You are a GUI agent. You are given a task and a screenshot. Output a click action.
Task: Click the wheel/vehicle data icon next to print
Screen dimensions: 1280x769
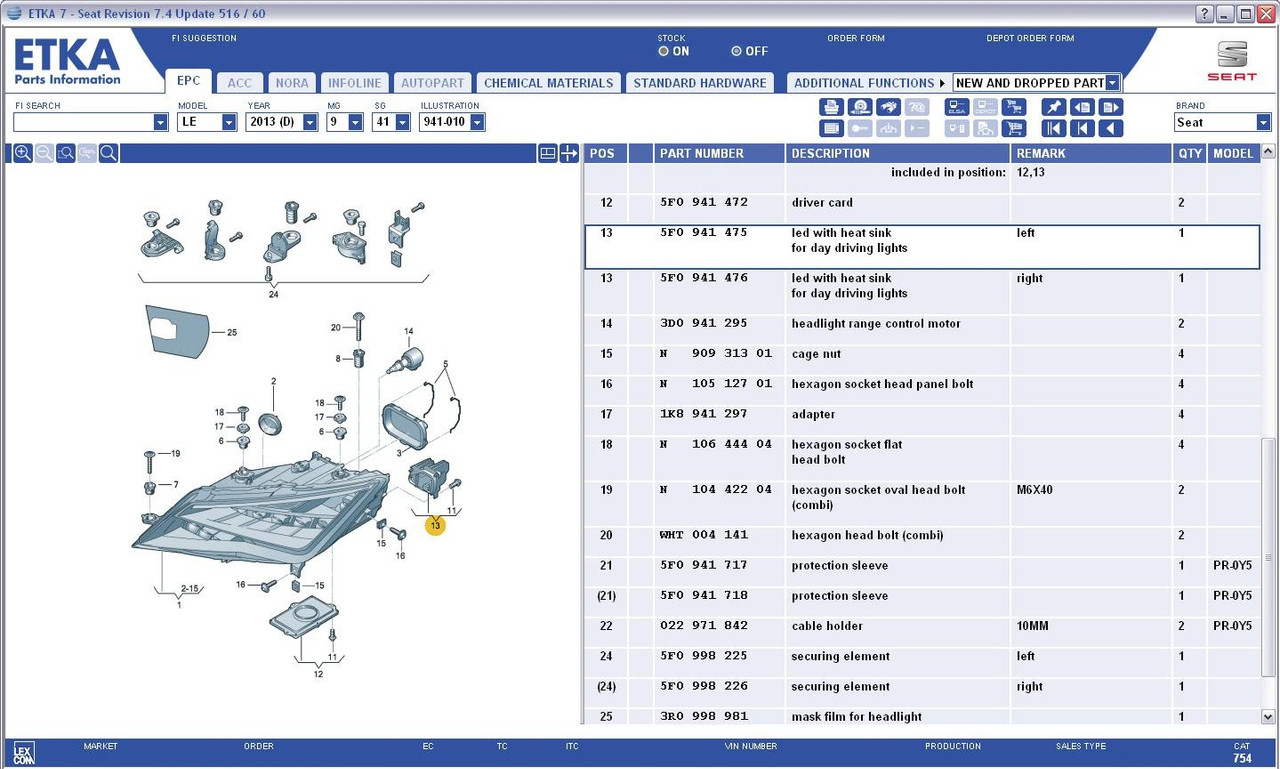click(x=860, y=107)
